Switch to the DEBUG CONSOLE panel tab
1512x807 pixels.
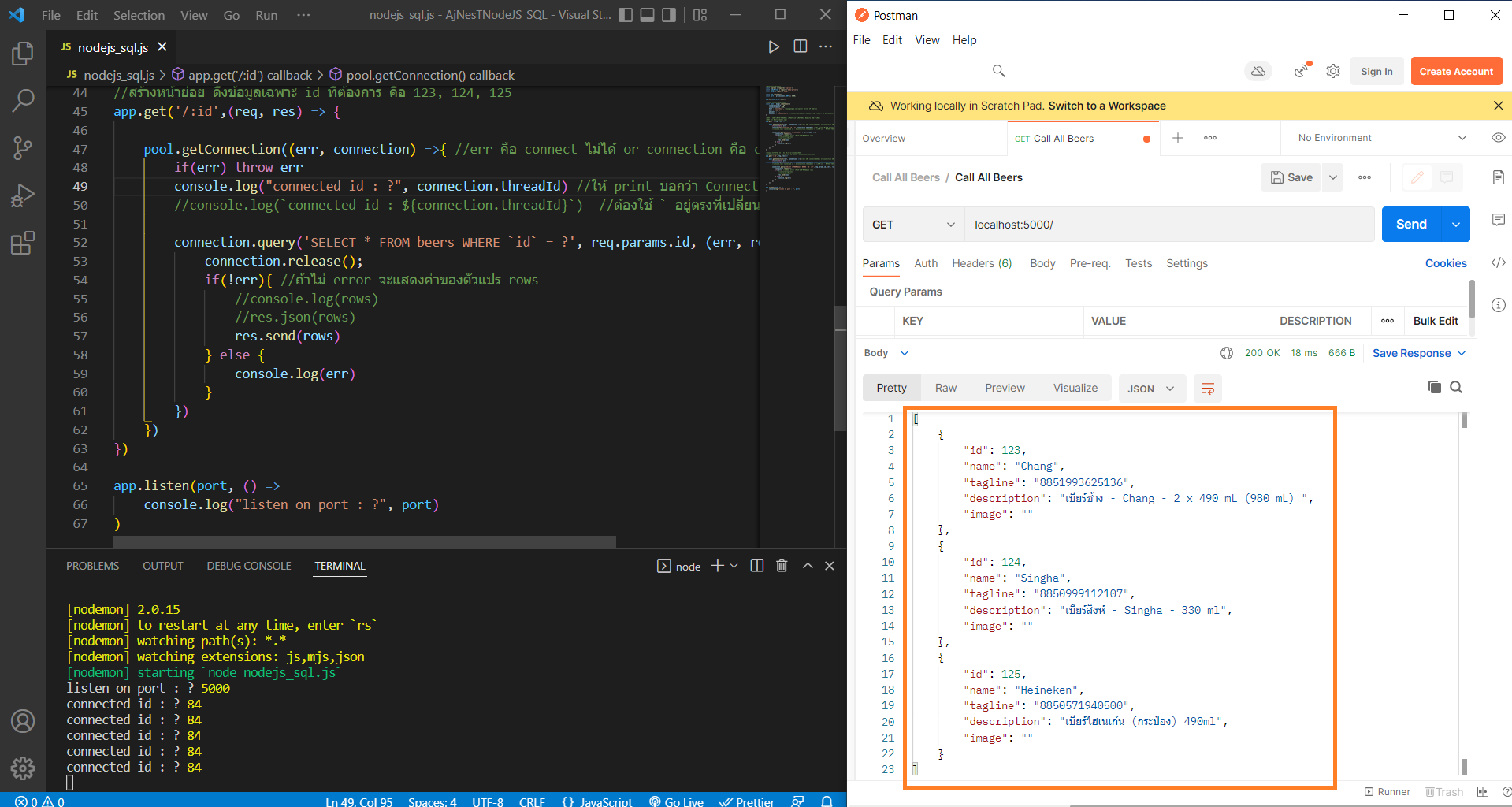[x=249, y=566]
